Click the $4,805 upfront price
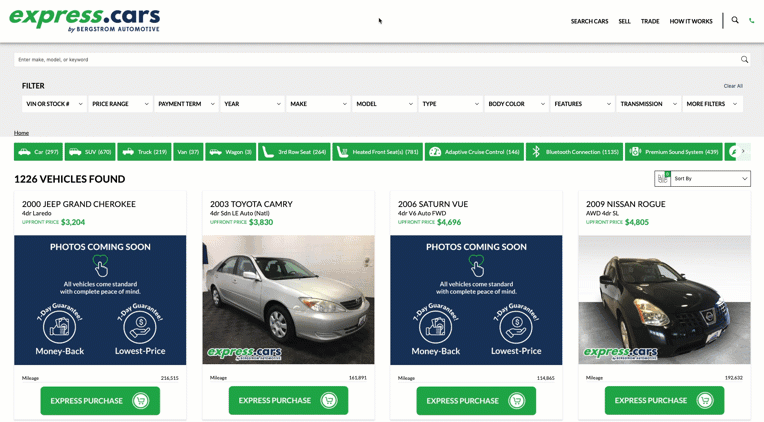This screenshot has height=422, width=764. 637,222
